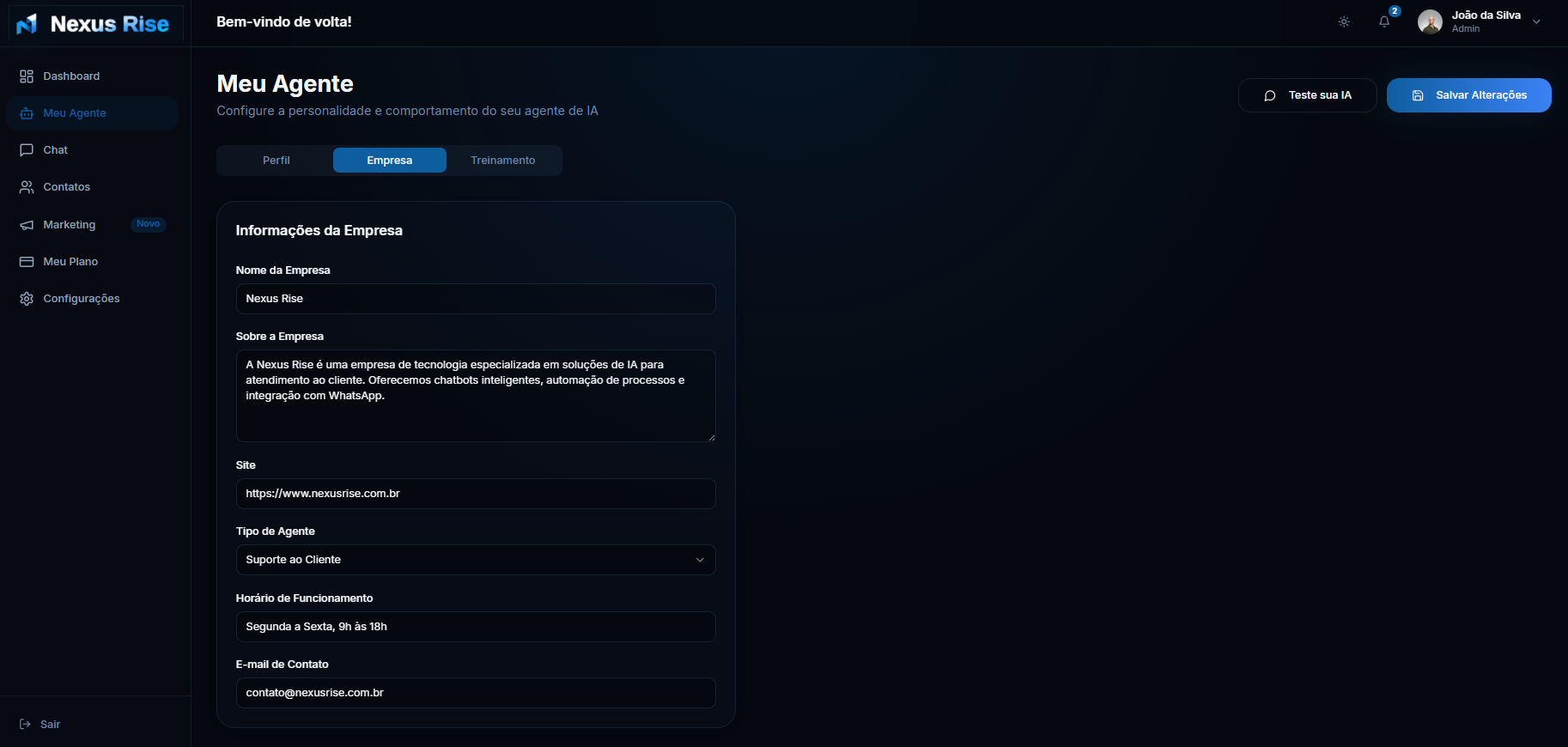1568x747 pixels.
Task: Switch to the Treinamento tab
Action: (502, 161)
